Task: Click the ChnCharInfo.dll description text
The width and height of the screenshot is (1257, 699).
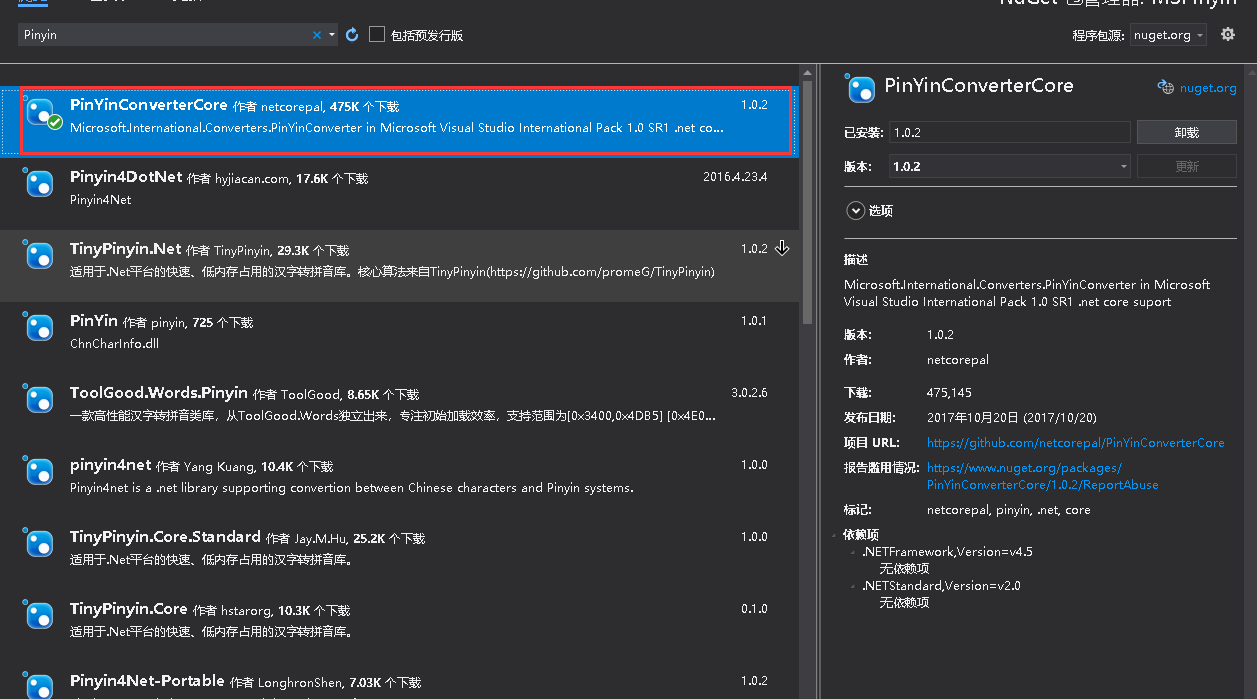Action: coord(114,344)
